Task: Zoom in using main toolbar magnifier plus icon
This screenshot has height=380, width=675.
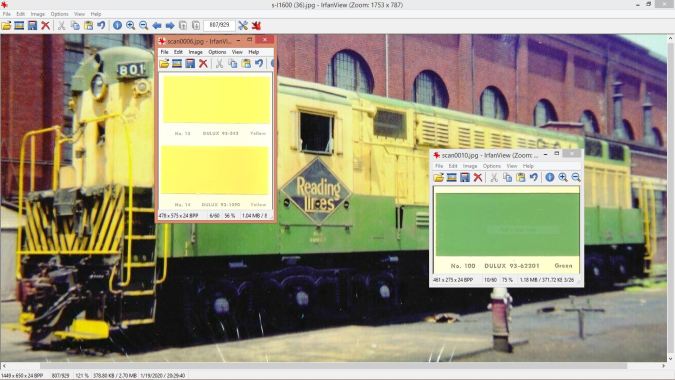Action: (130, 26)
